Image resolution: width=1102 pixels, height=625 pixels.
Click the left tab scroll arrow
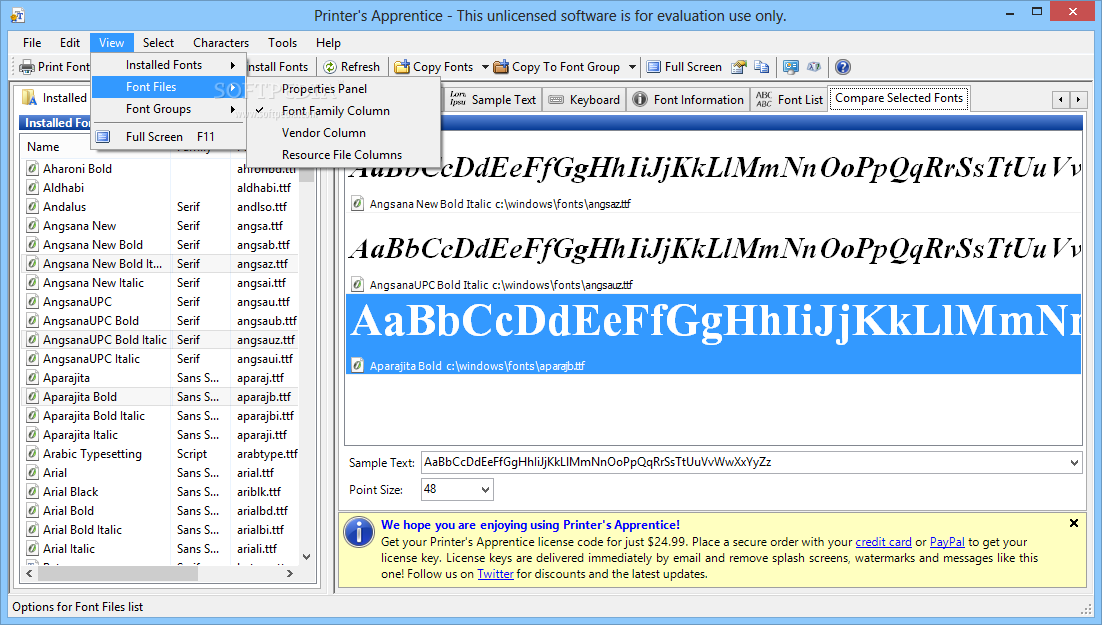(1061, 100)
